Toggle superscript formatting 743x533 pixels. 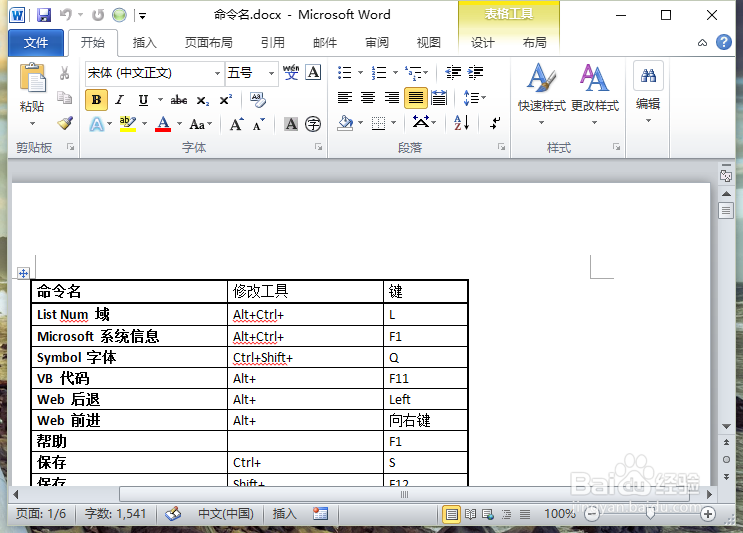[226, 100]
